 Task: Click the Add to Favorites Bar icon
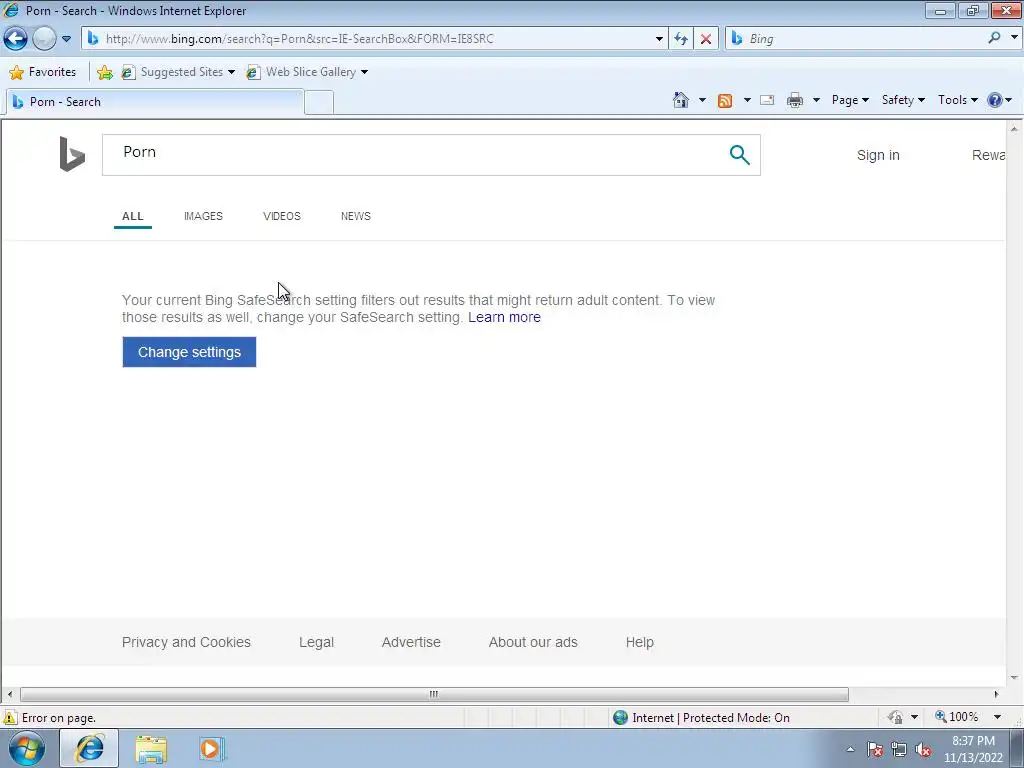(104, 72)
